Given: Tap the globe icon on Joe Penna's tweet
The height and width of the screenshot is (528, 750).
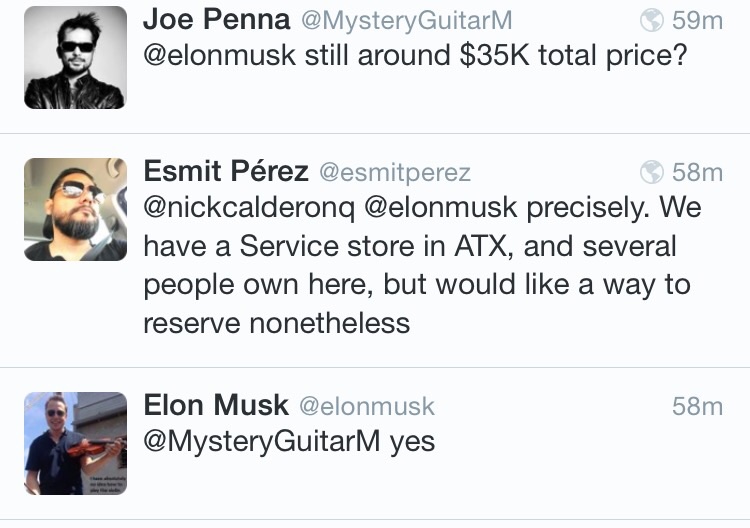Looking at the screenshot, I should pos(651,20).
